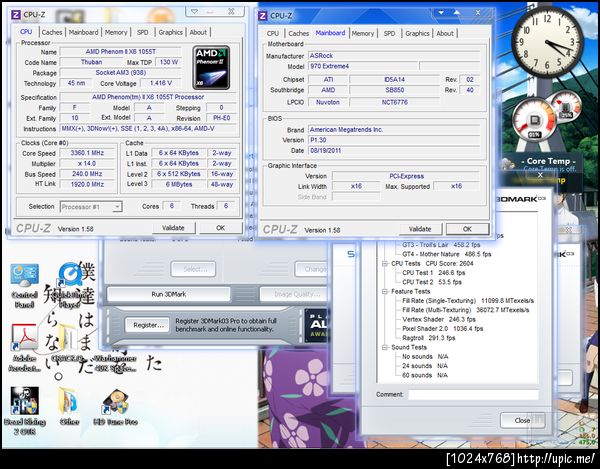
Task: Open About tab in left CPU-Z
Action: pyautogui.click(x=198, y=33)
